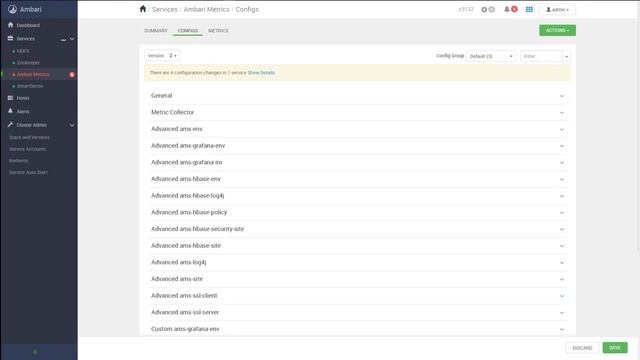Switch to the Summary tab
The height and width of the screenshot is (360, 640).
(156, 31)
